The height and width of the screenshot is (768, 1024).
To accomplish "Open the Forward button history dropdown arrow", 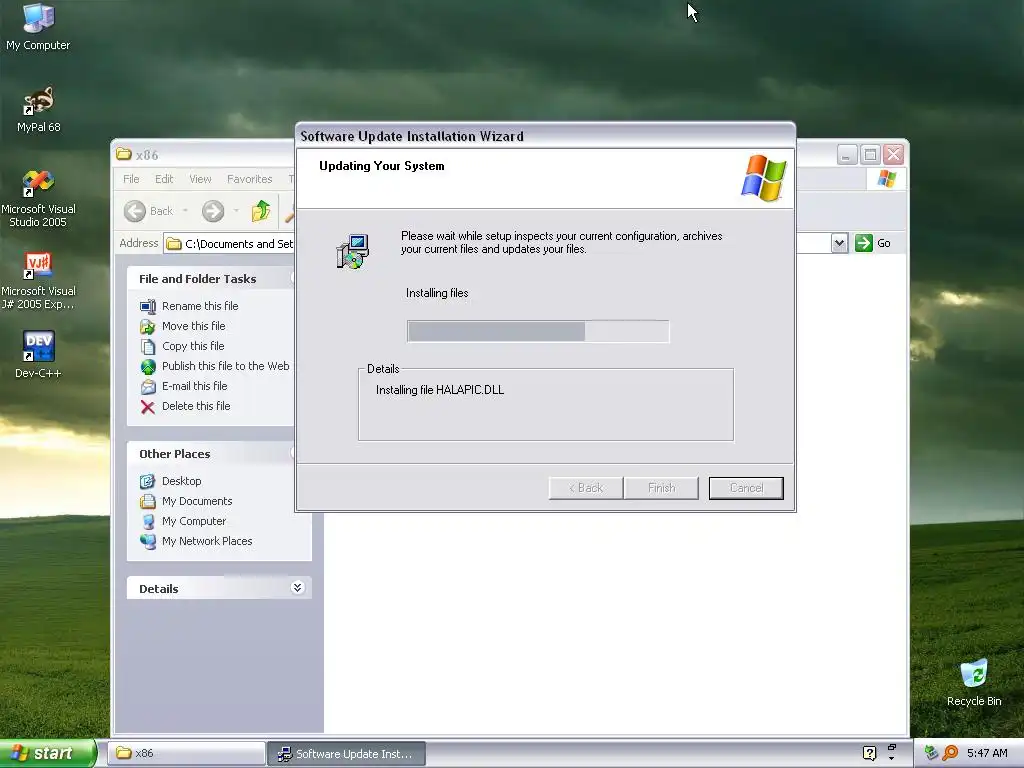I will pos(236,210).
